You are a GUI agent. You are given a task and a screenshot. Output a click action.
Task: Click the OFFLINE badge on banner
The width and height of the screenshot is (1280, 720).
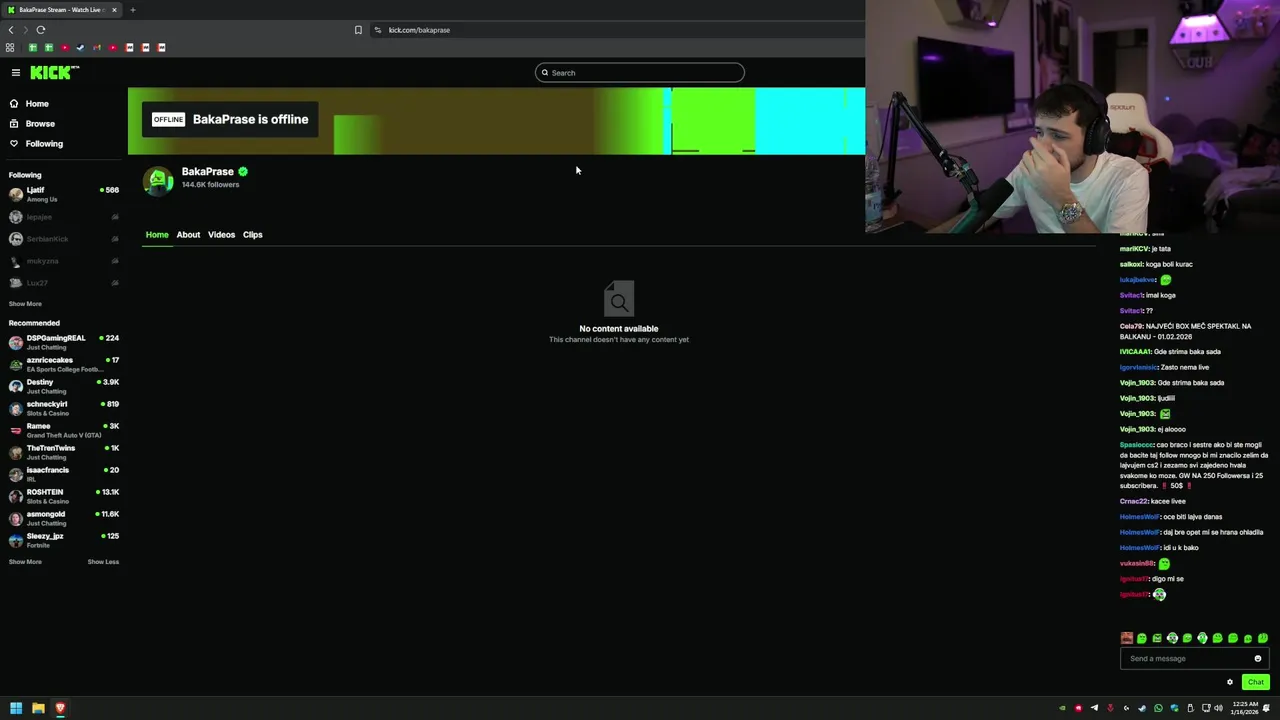[x=168, y=120]
